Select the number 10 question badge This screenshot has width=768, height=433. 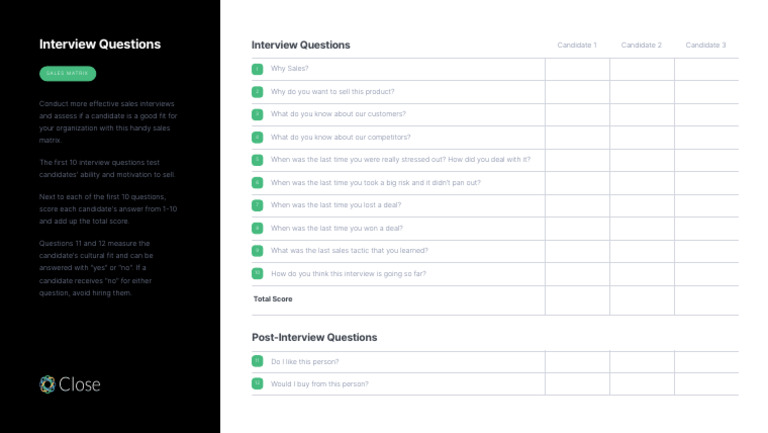(x=257, y=273)
